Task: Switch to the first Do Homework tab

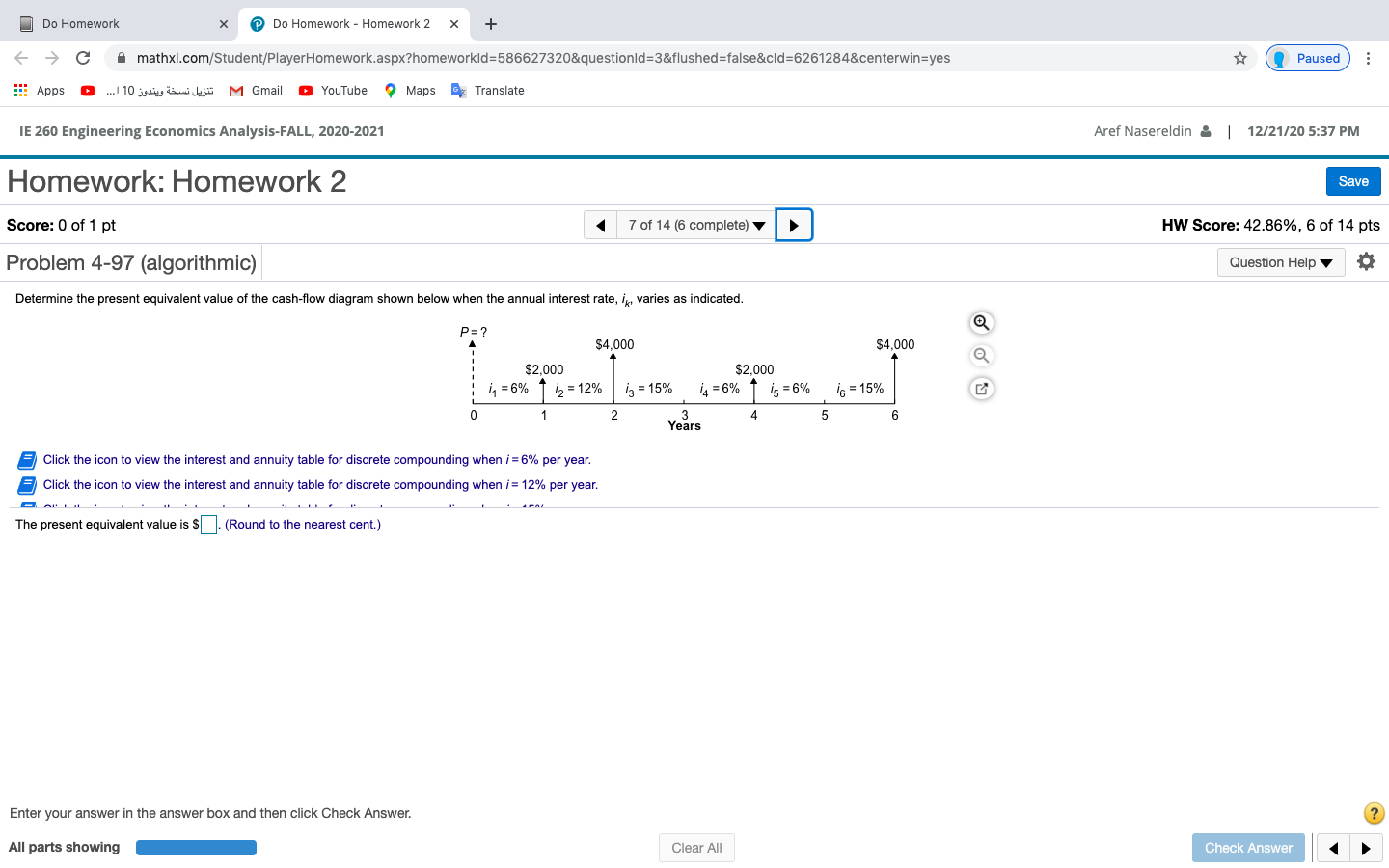Action: coord(116,22)
